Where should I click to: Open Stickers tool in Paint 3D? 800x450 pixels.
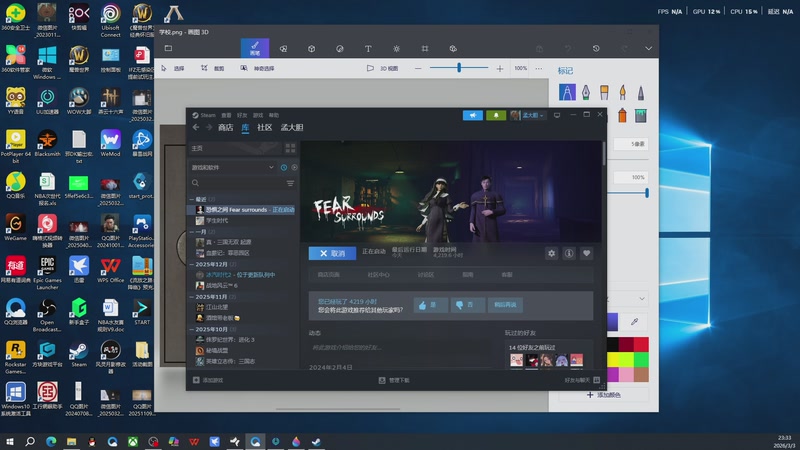340,48
